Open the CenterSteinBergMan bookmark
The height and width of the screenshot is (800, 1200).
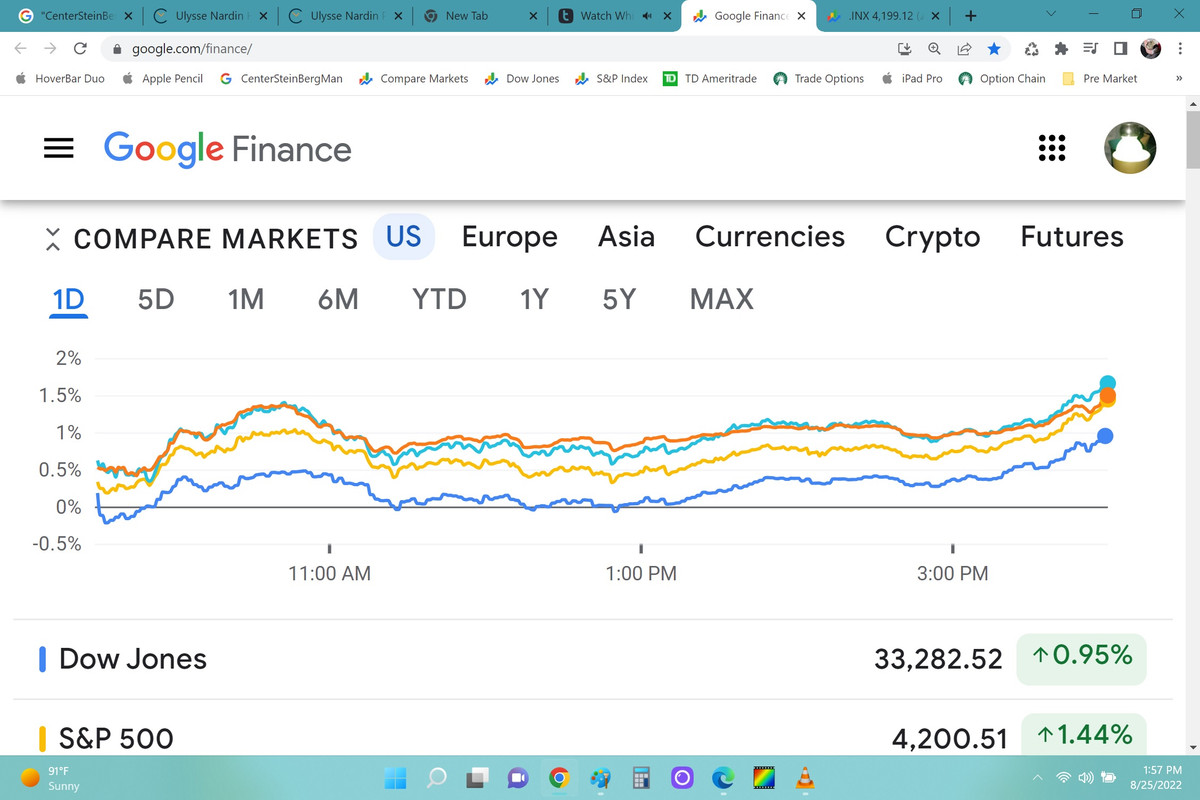(x=281, y=78)
